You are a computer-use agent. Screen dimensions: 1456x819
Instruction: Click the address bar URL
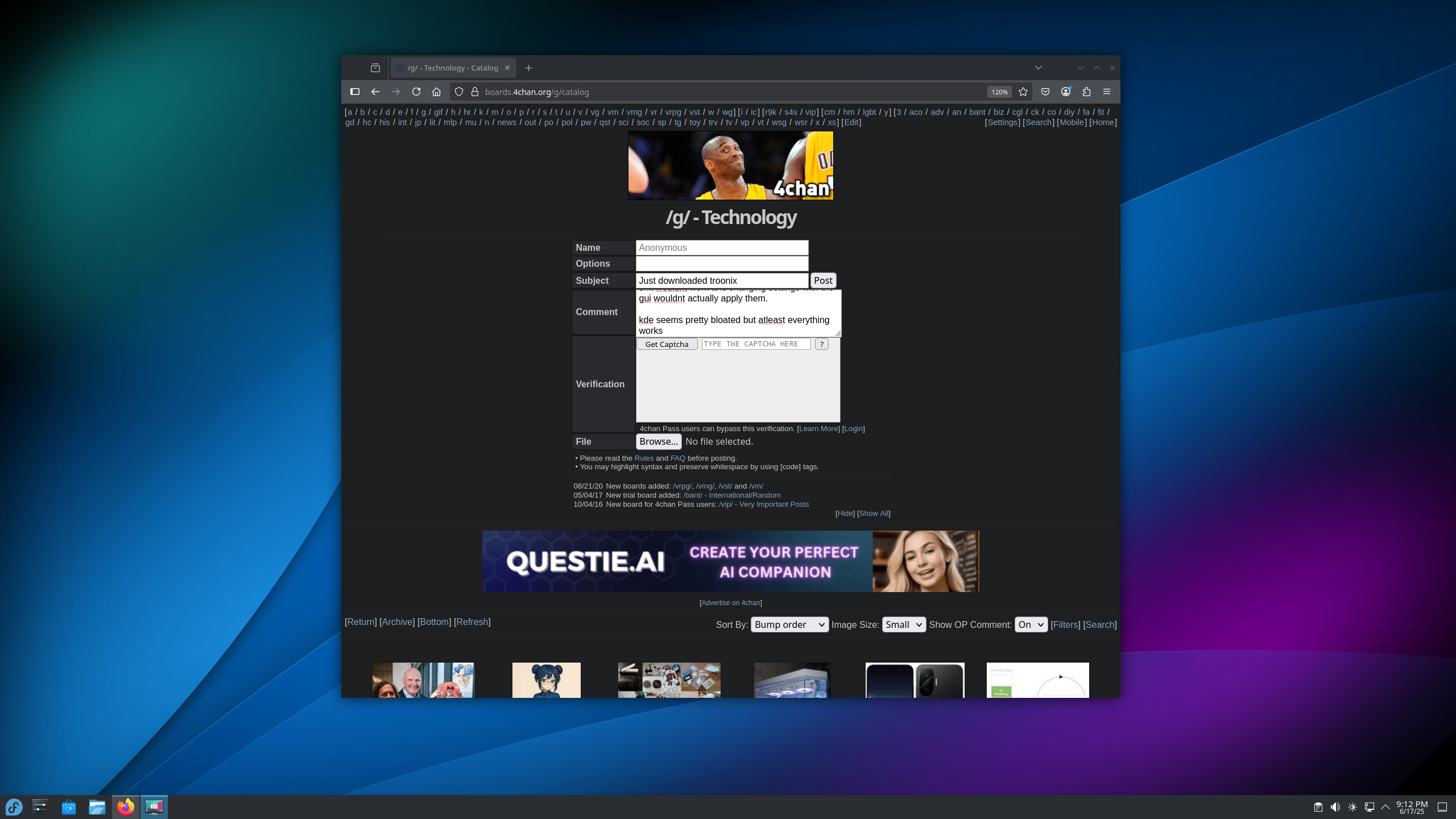(x=537, y=92)
